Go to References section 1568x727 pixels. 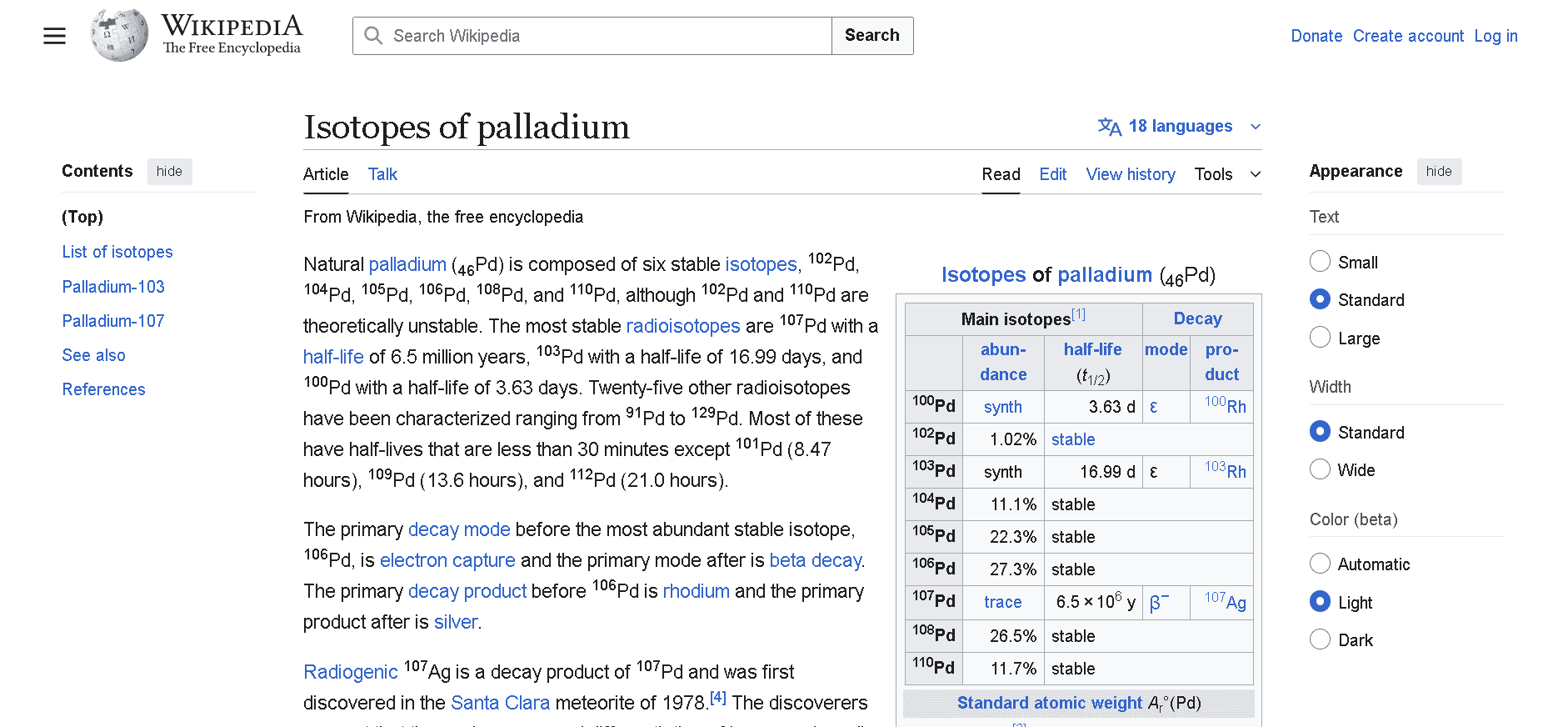(103, 389)
